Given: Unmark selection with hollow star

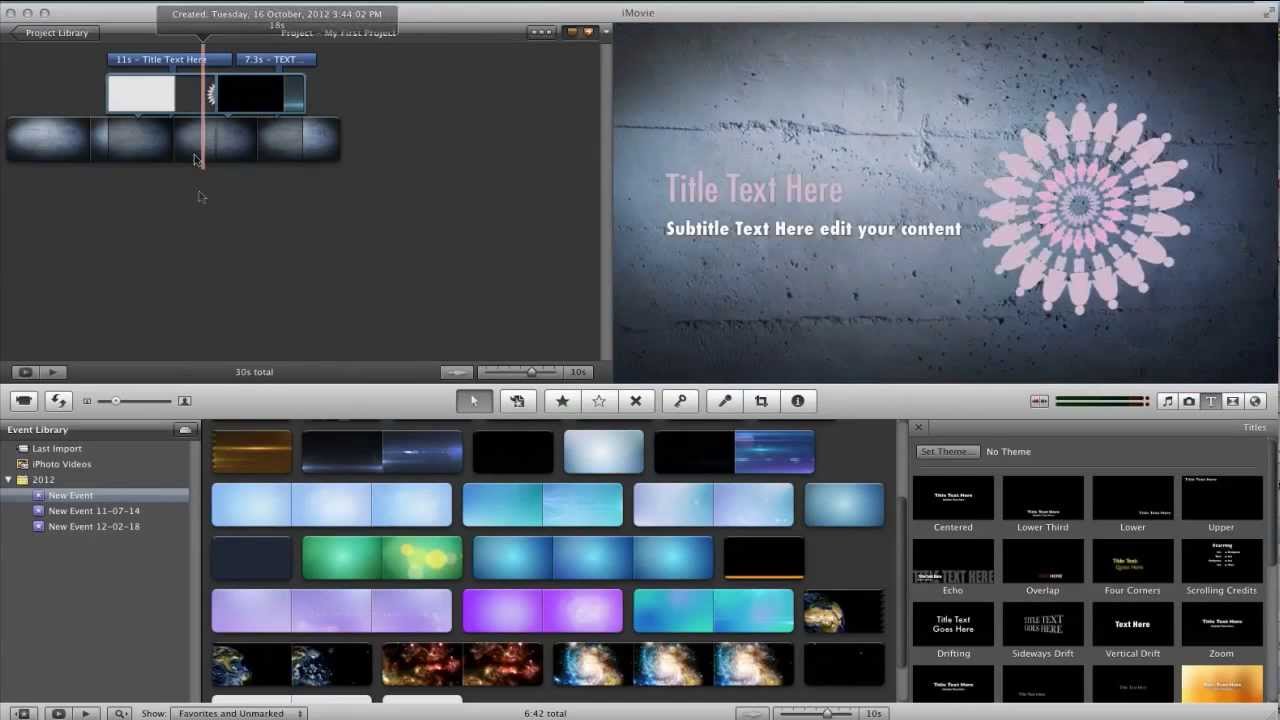Looking at the screenshot, I should point(599,401).
